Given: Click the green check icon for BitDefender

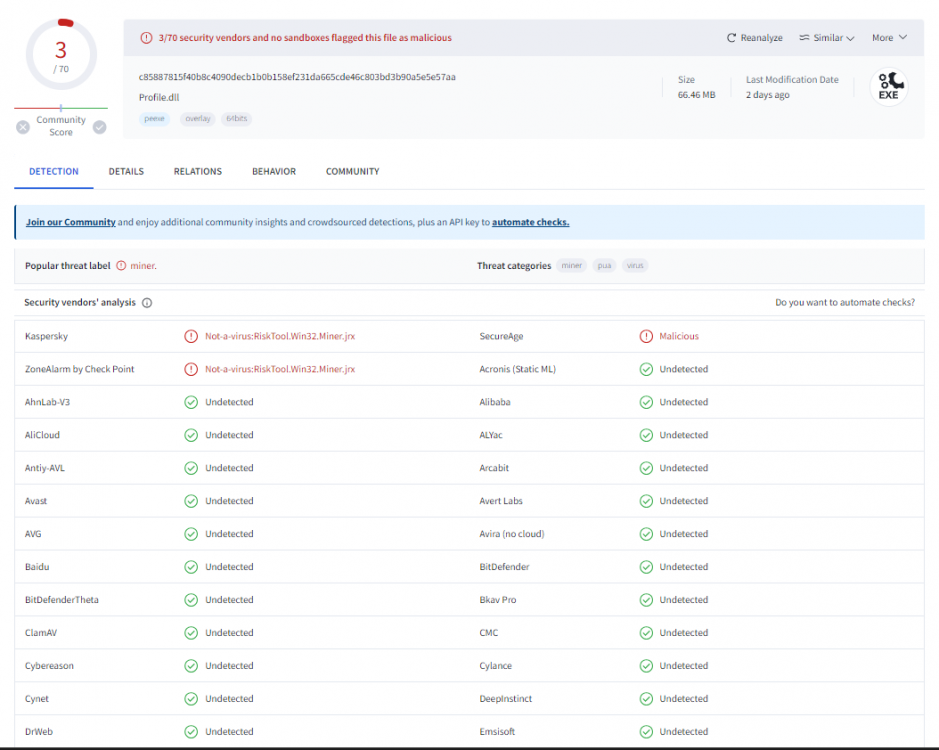Looking at the screenshot, I should 646,567.
